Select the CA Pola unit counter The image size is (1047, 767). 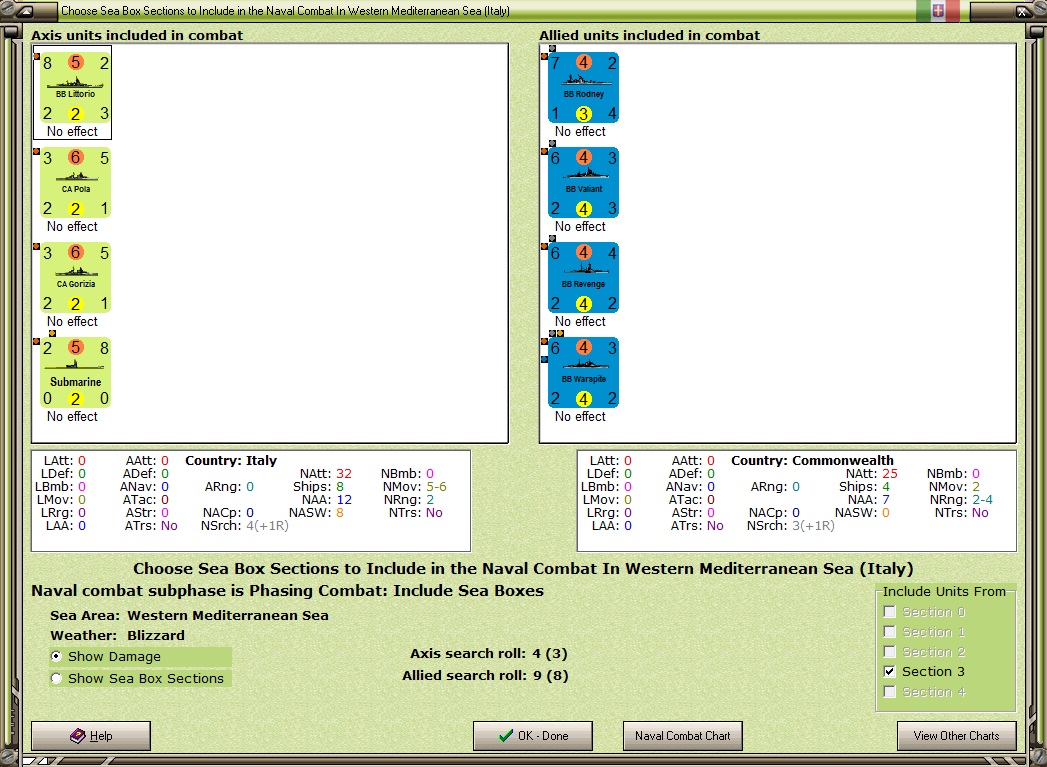[75, 183]
